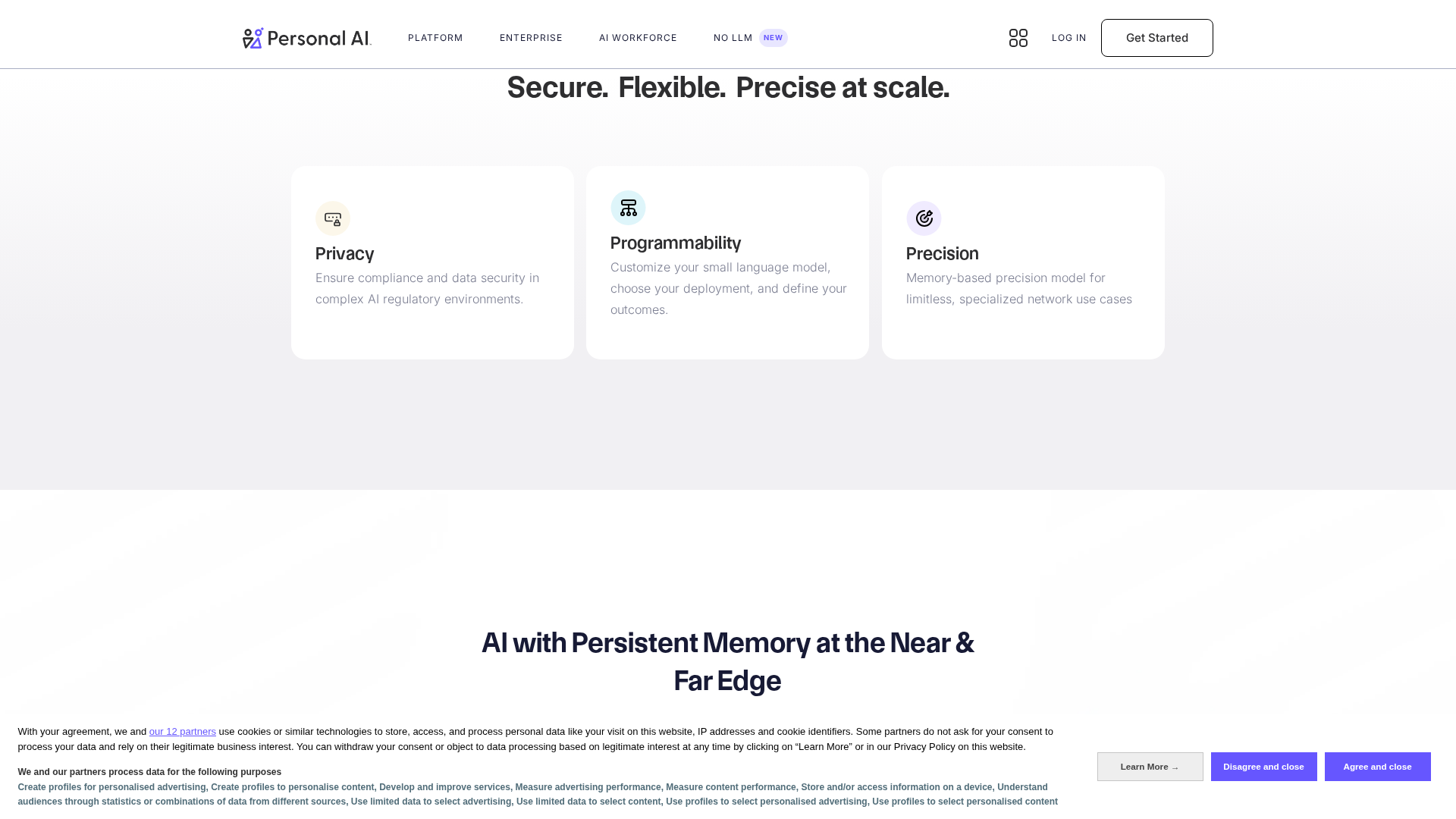Open the Platform menu
The width and height of the screenshot is (1456, 819).
[435, 38]
